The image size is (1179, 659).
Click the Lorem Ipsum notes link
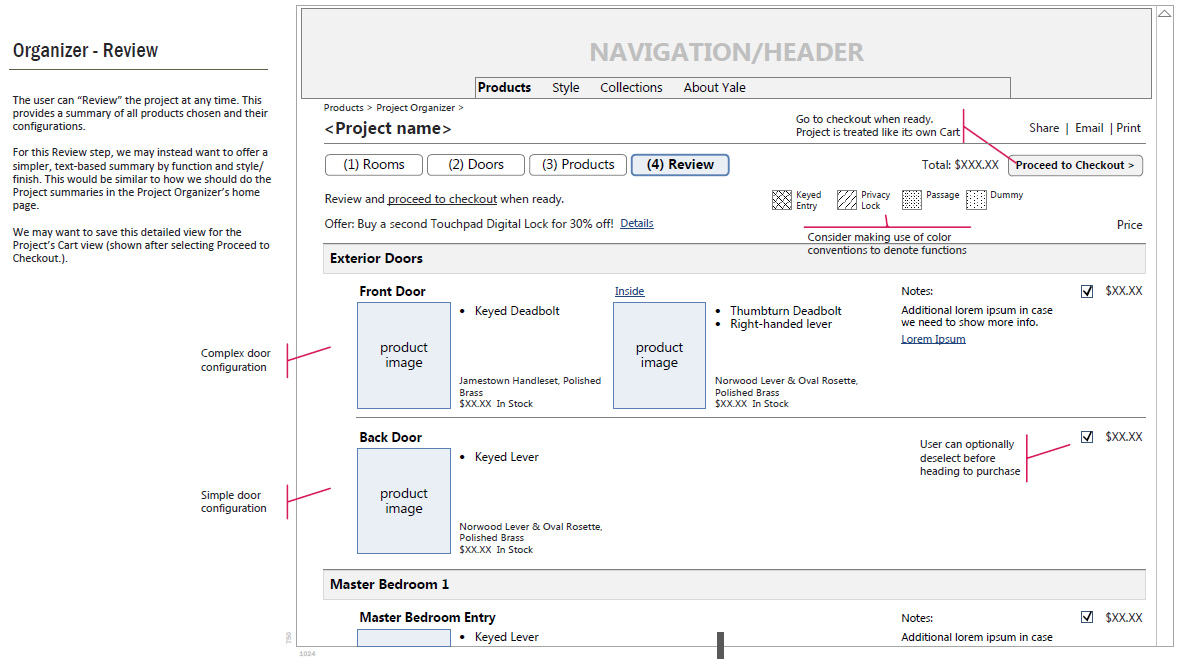tap(933, 339)
